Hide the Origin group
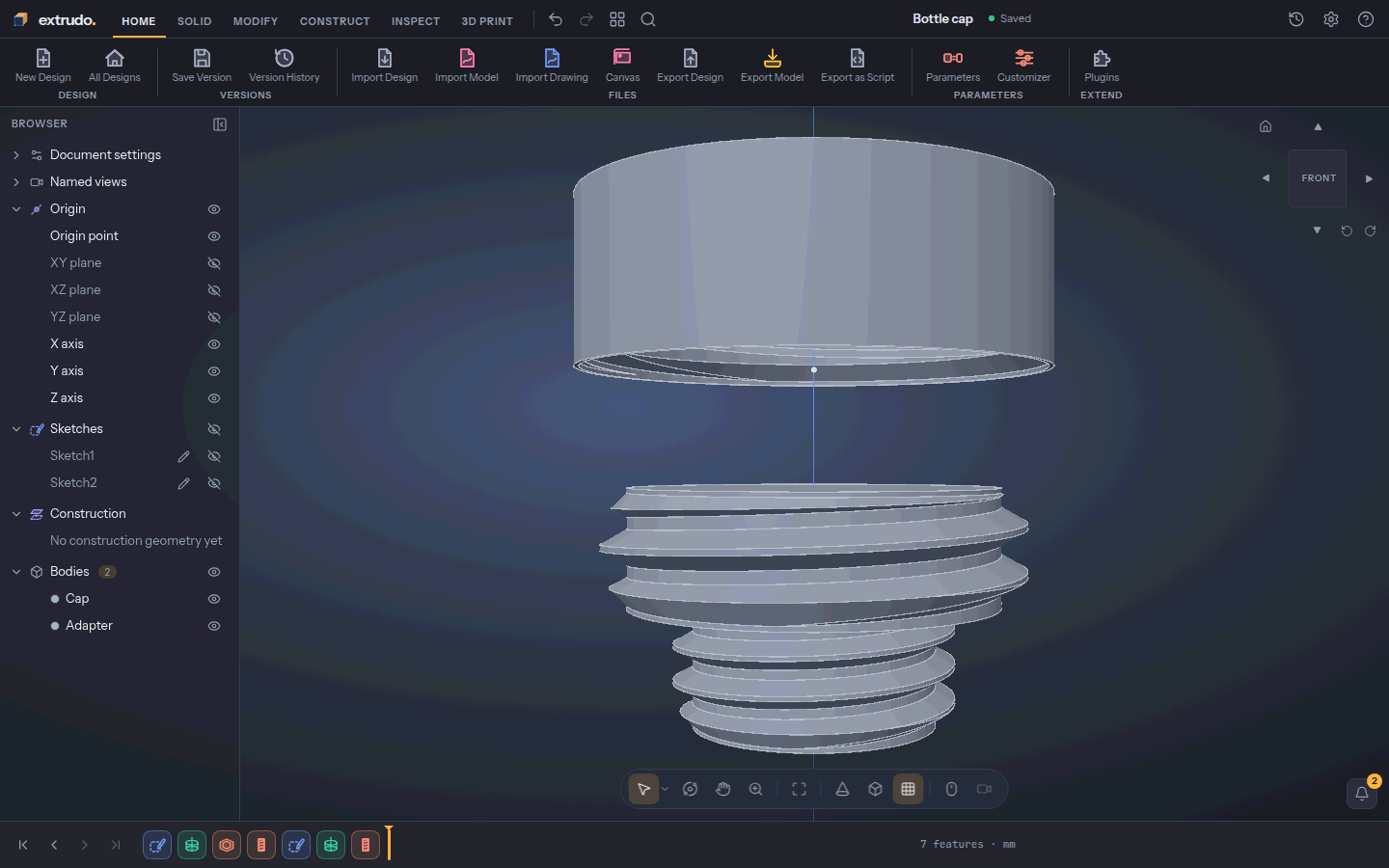The height and width of the screenshot is (868, 1389). point(214,209)
